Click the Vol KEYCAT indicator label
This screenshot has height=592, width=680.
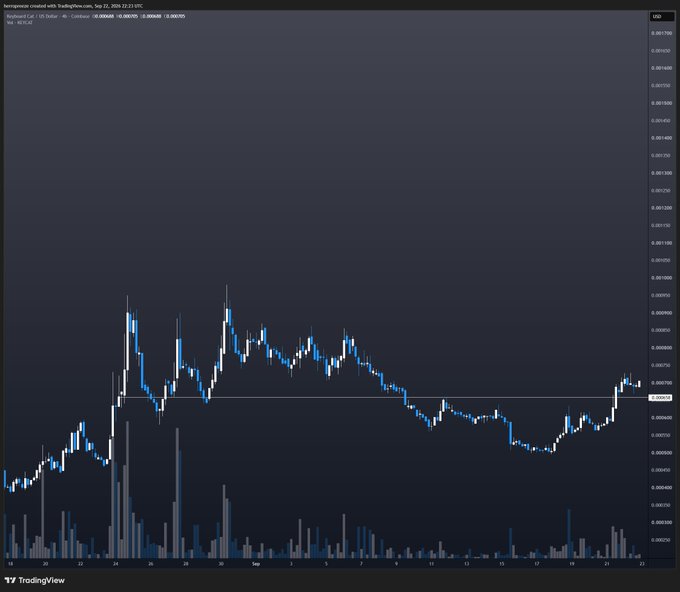[x=20, y=22]
